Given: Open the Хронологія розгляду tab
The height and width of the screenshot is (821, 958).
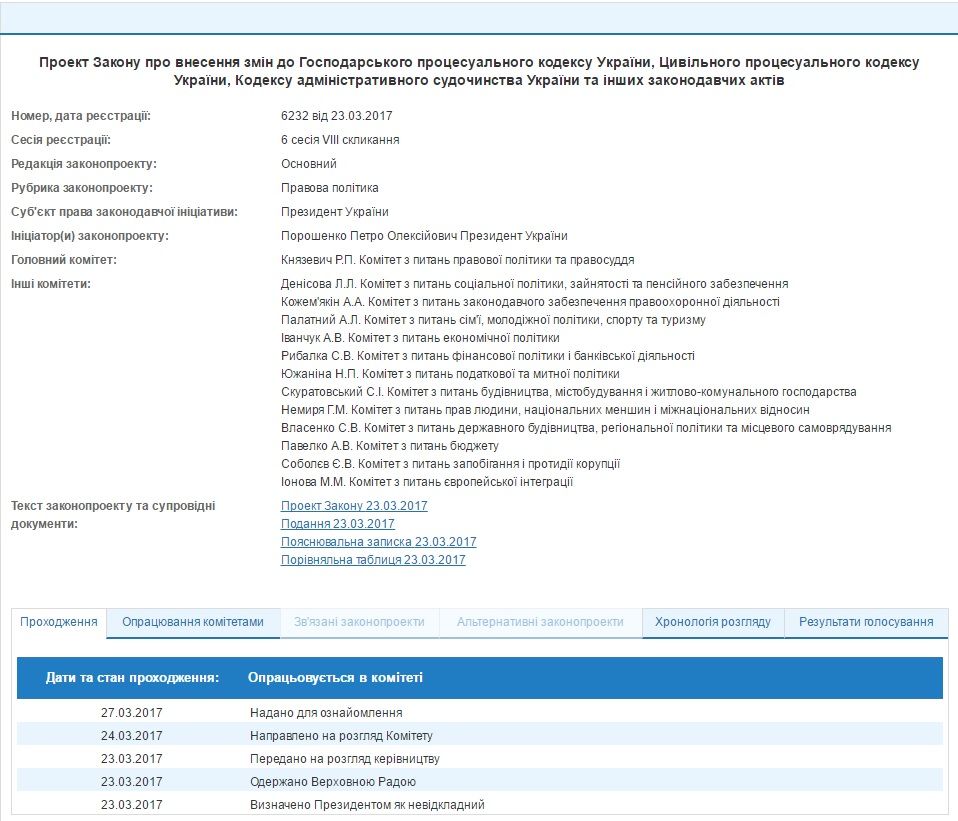Looking at the screenshot, I should (x=712, y=622).
